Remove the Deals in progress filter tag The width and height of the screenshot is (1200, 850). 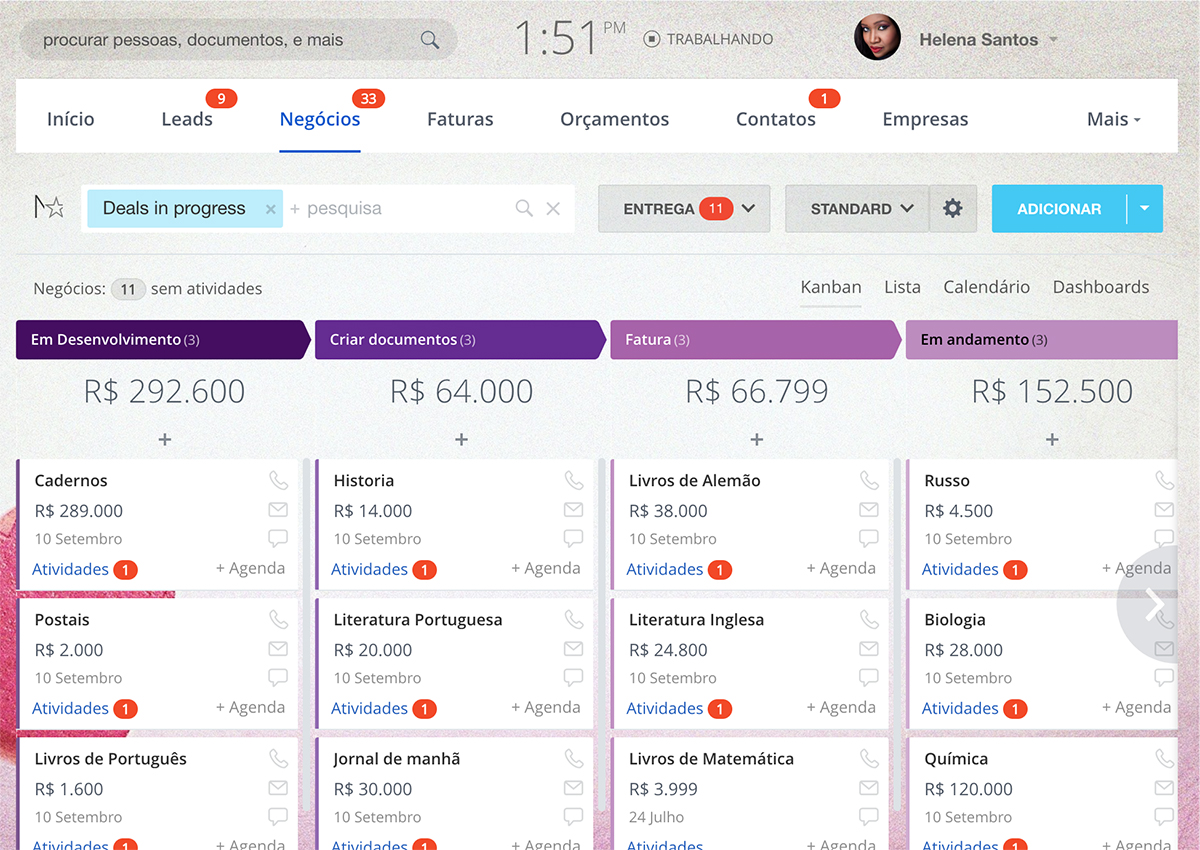tap(270, 209)
